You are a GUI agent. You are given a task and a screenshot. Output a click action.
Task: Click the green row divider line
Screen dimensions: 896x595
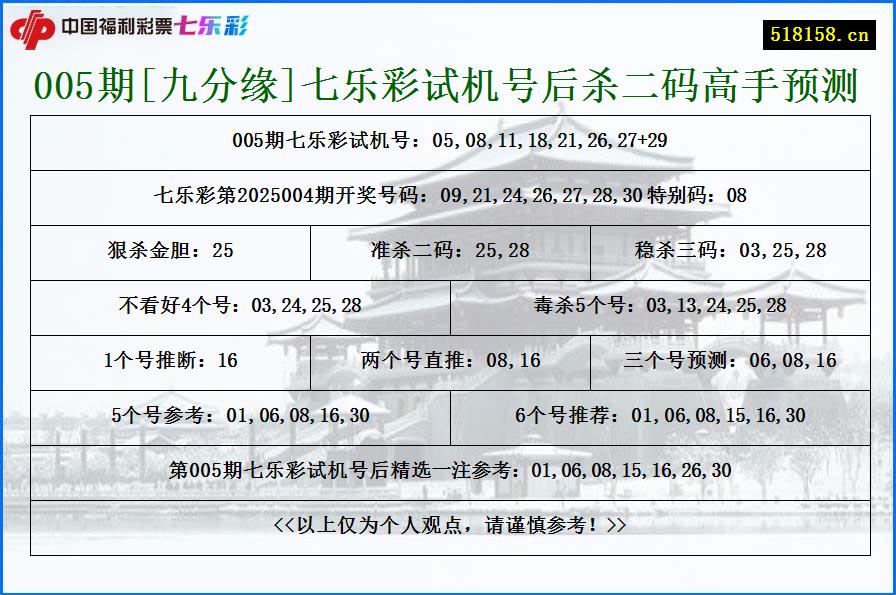click(x=448, y=115)
